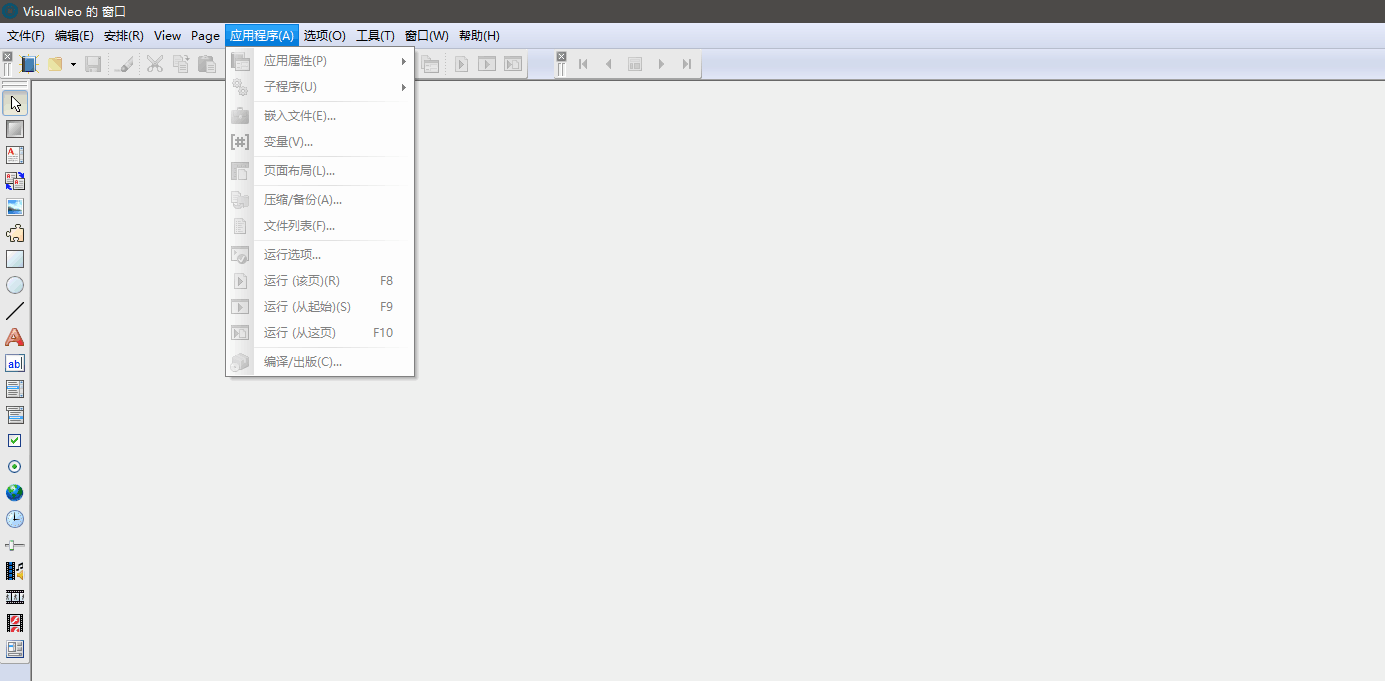Close the main toolbar with its X
Screen dimensions: 1385x681
tap(8, 57)
